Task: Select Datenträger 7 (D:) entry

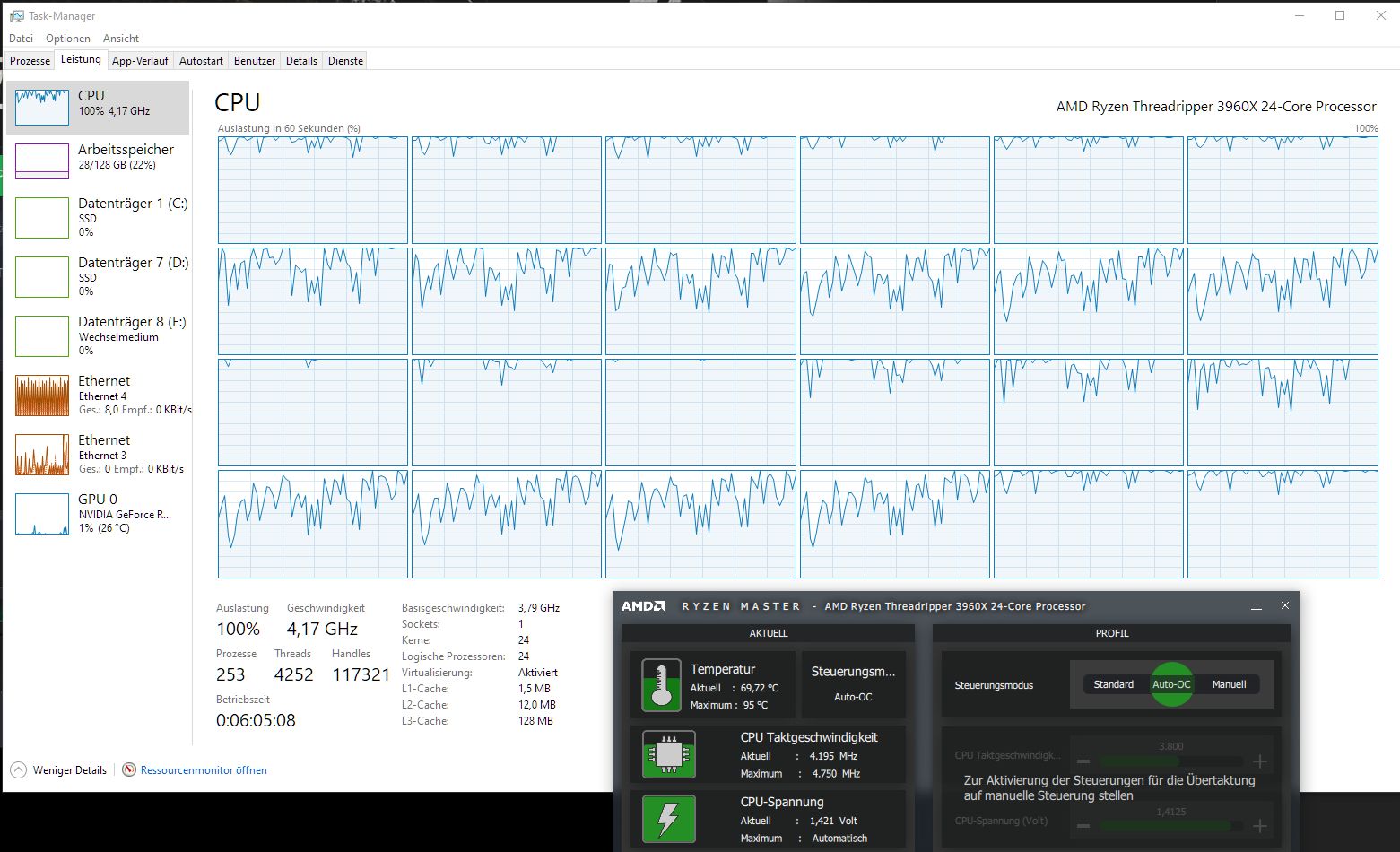Action: click(x=98, y=276)
